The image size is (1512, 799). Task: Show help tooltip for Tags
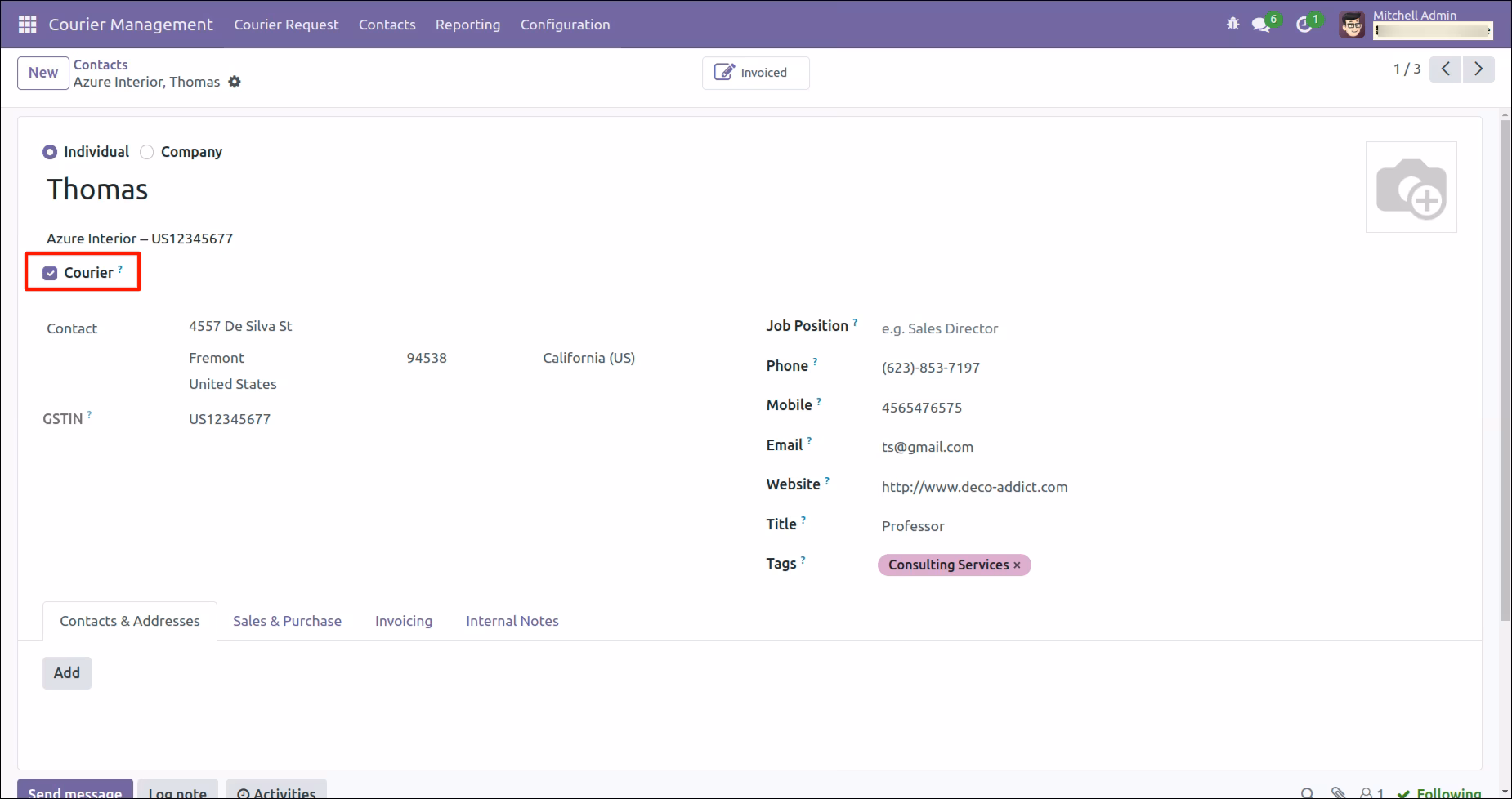(803, 560)
